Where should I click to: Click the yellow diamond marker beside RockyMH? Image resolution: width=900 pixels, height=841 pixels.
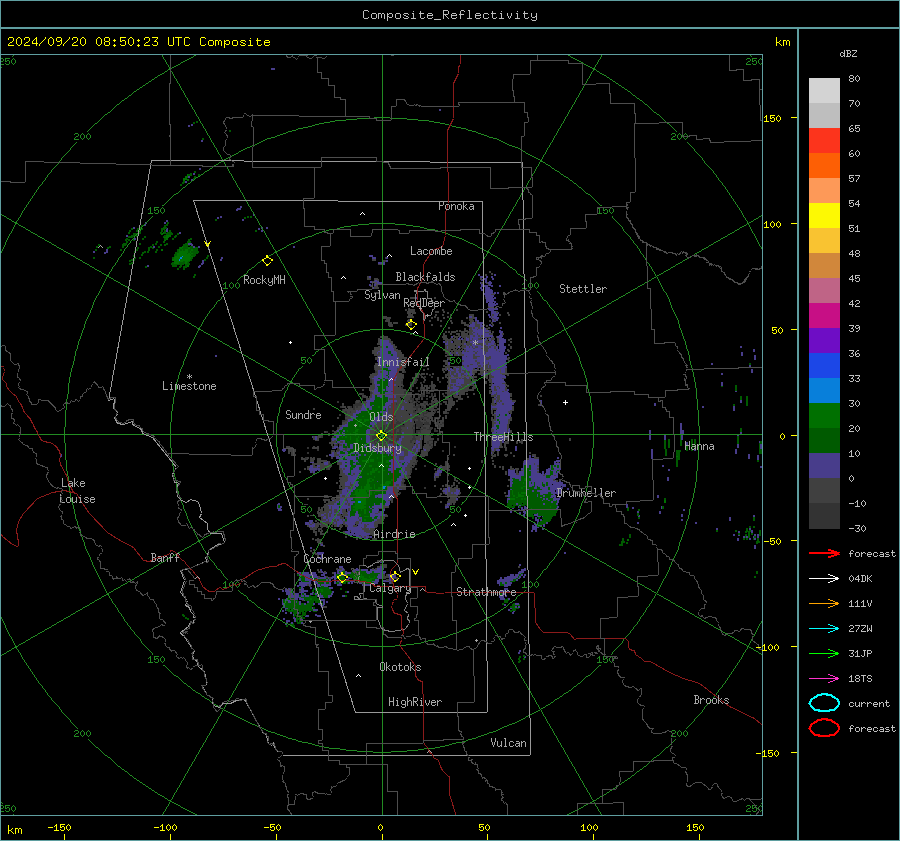[x=267, y=261]
